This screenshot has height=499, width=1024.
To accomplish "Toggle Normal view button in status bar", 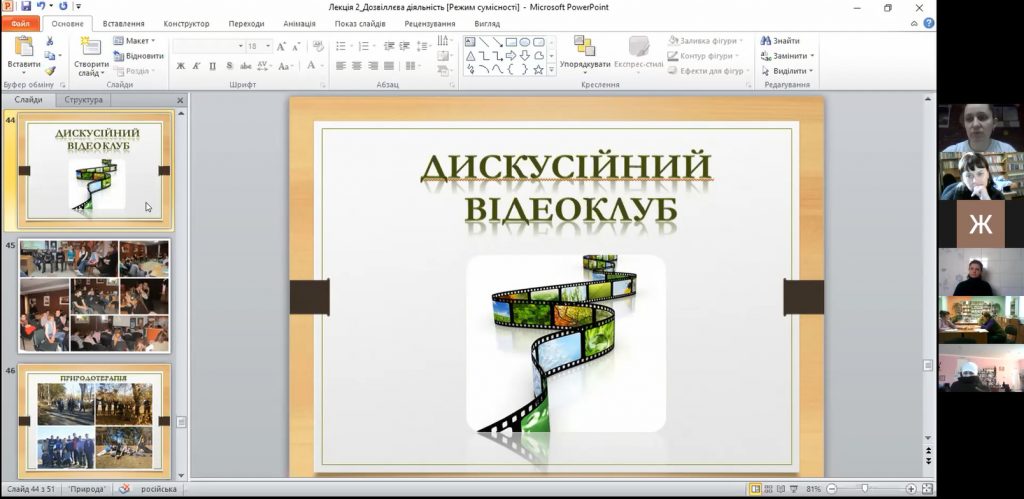I will point(756,489).
